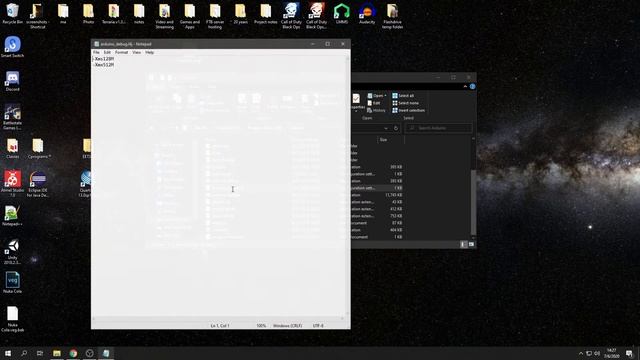The width and height of the screenshot is (640, 360).
Task: Launch the Unity desktop shortcut
Action: [x=12, y=251]
